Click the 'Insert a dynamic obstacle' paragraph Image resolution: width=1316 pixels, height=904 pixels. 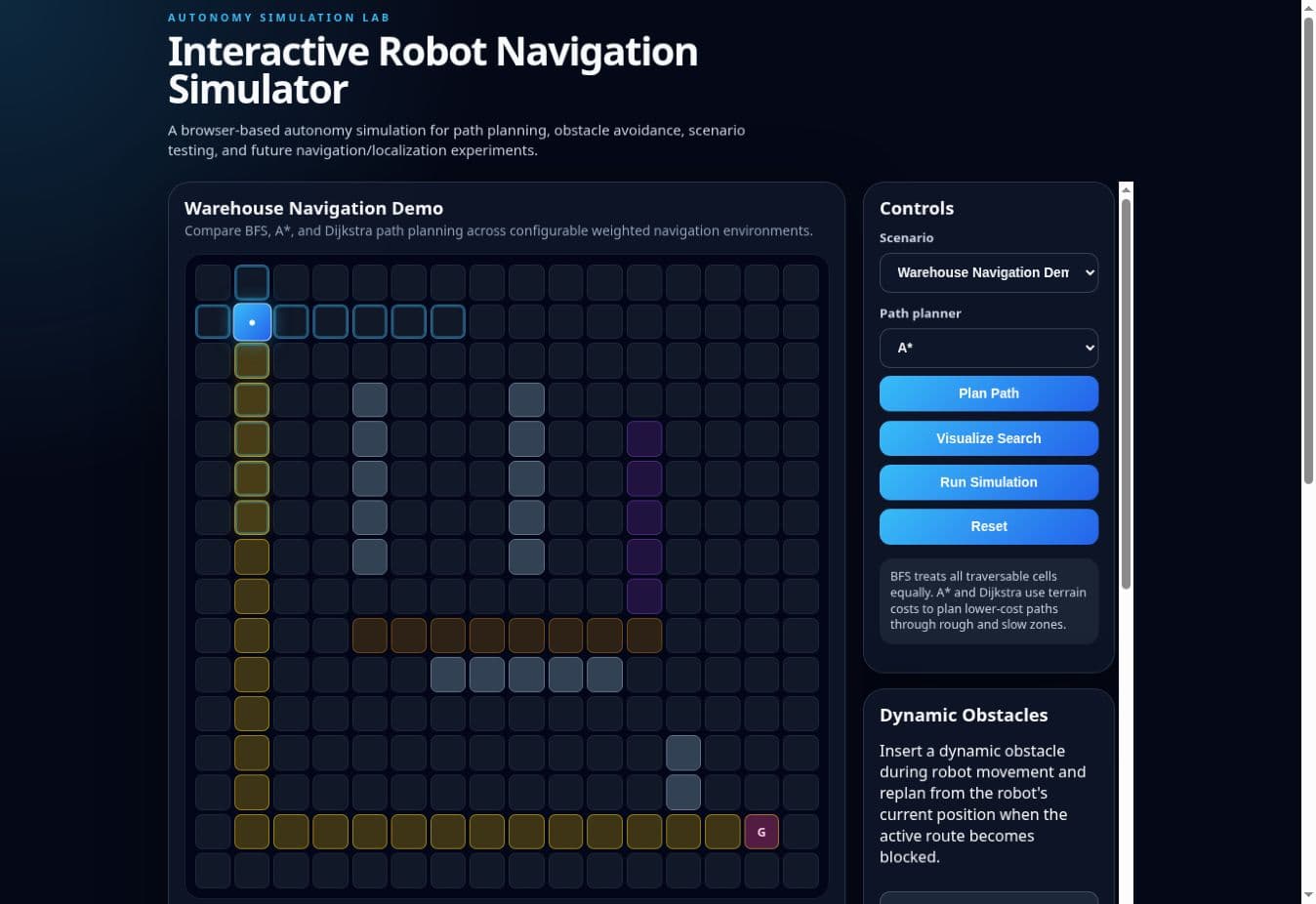[x=982, y=803]
